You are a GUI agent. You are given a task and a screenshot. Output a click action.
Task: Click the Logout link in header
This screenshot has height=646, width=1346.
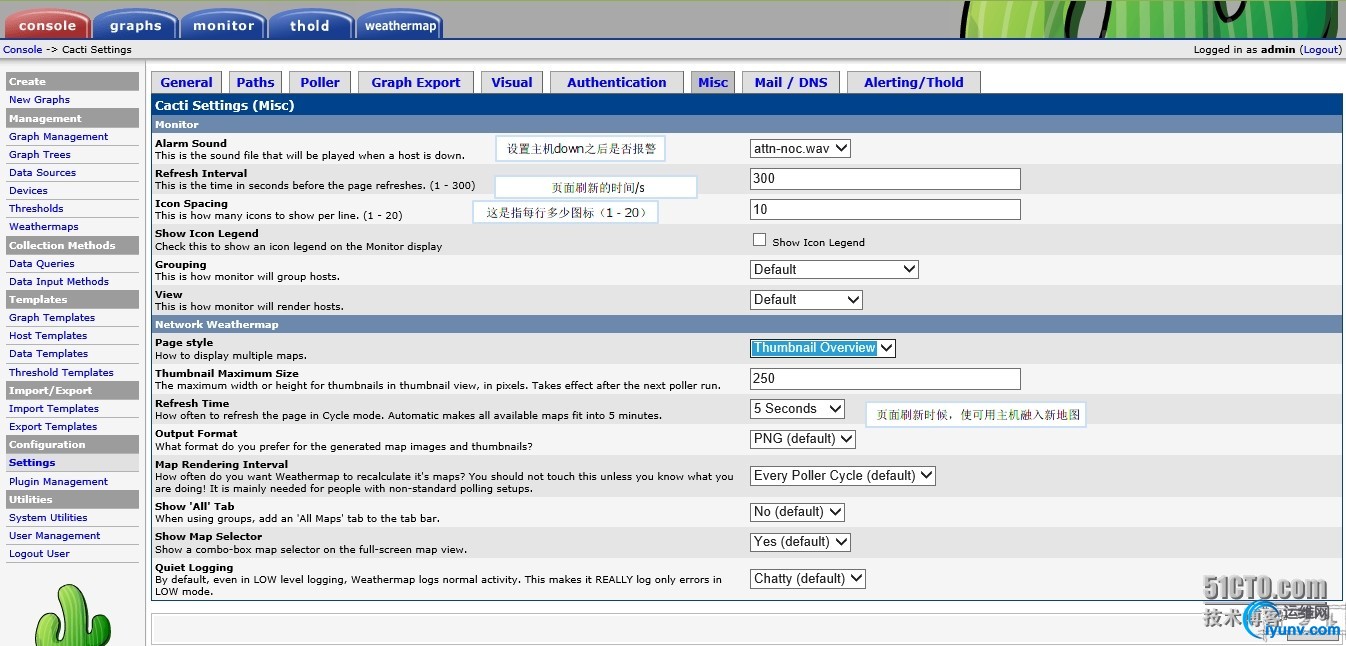click(x=1320, y=49)
